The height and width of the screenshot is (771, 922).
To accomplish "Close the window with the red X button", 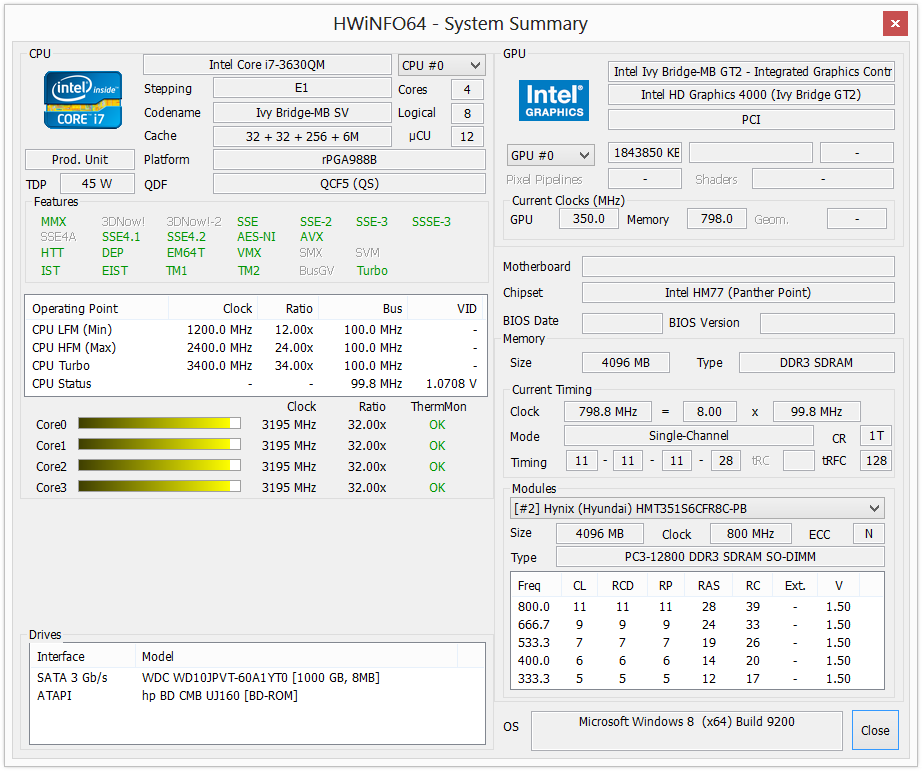I will (895, 24).
